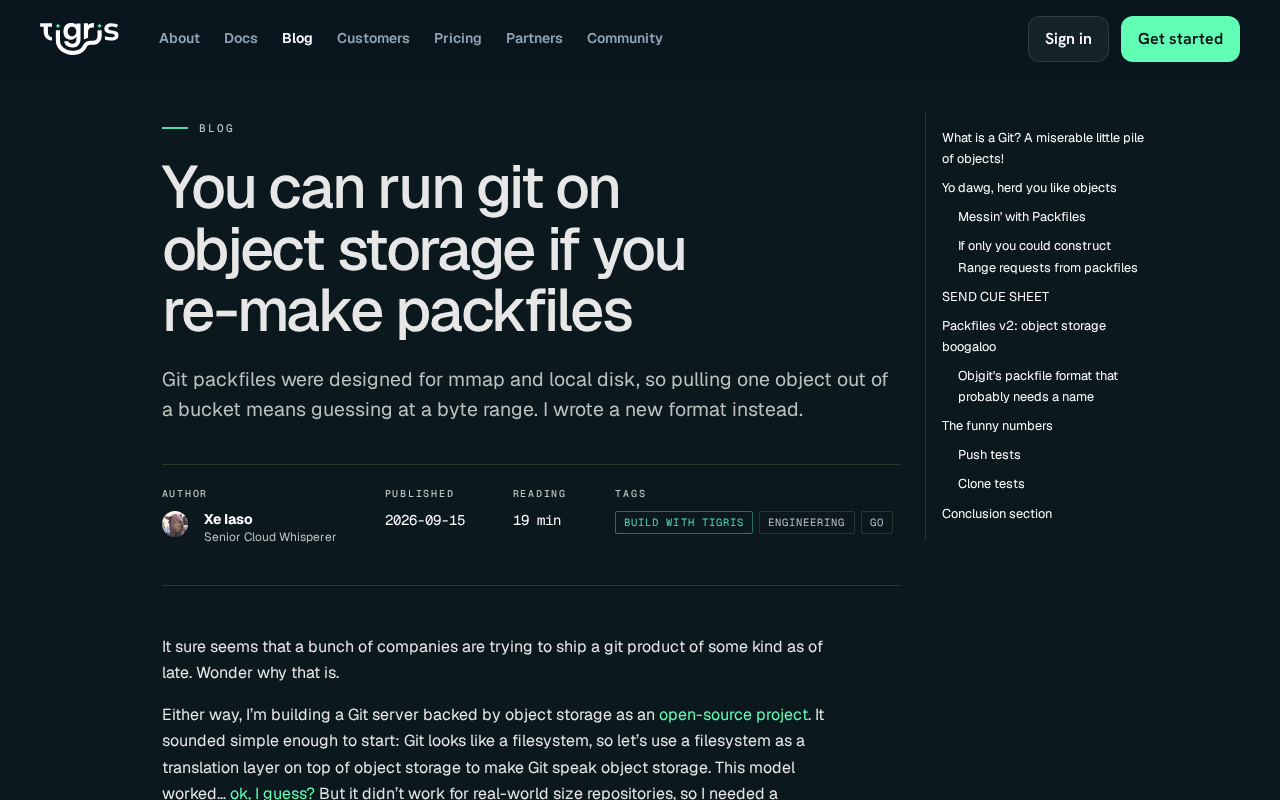Jump to 'If only you could construct Range requests'
1280x800 pixels.
click(x=1048, y=257)
